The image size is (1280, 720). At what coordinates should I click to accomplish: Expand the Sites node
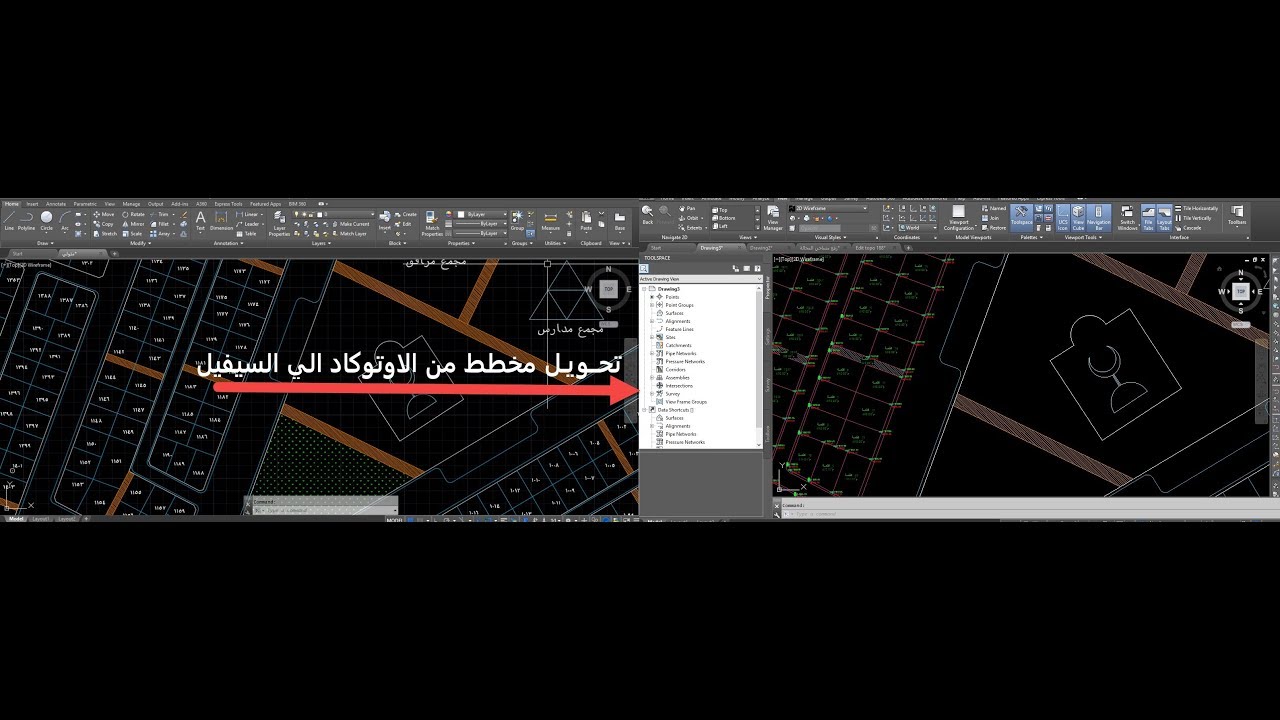pyautogui.click(x=652, y=337)
